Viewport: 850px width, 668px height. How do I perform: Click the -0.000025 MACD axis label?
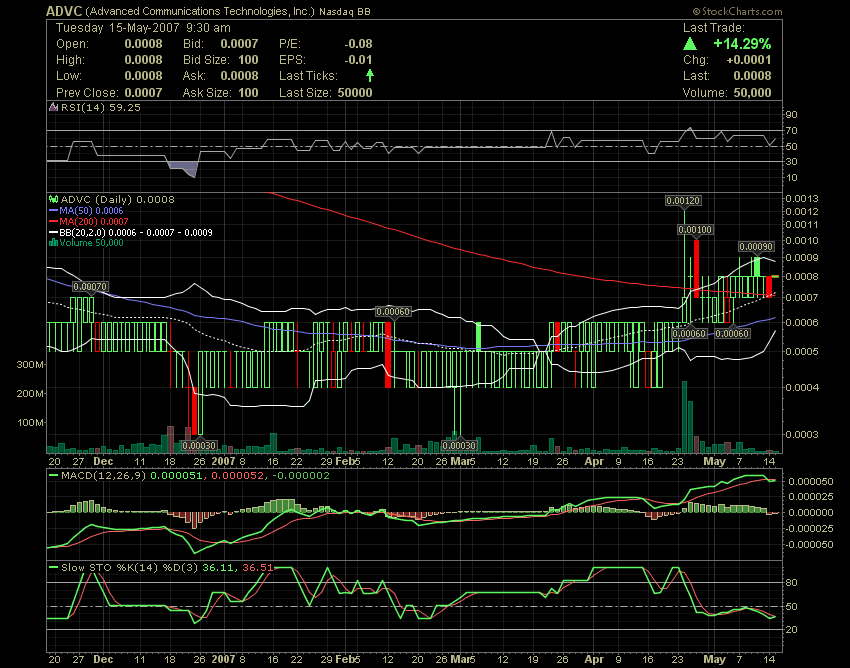click(x=809, y=529)
